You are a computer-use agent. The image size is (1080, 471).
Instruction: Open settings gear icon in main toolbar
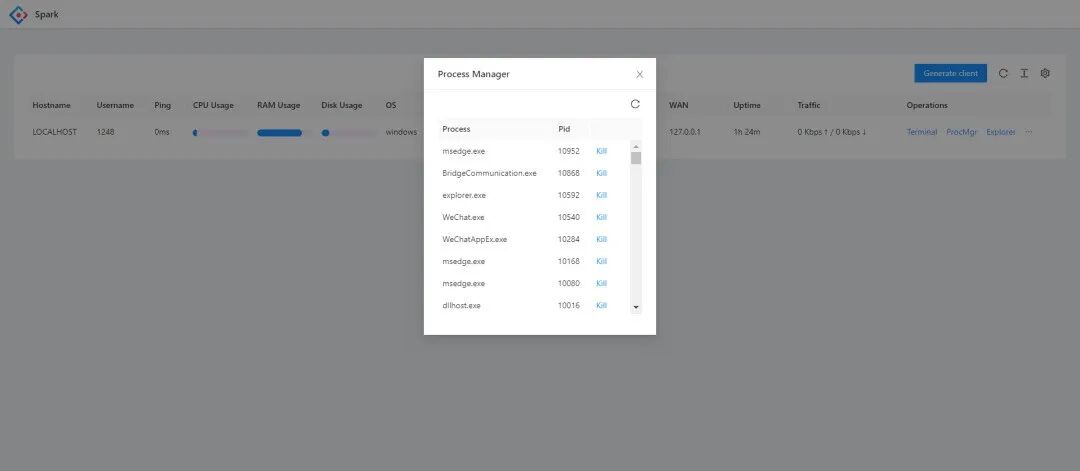point(1045,73)
